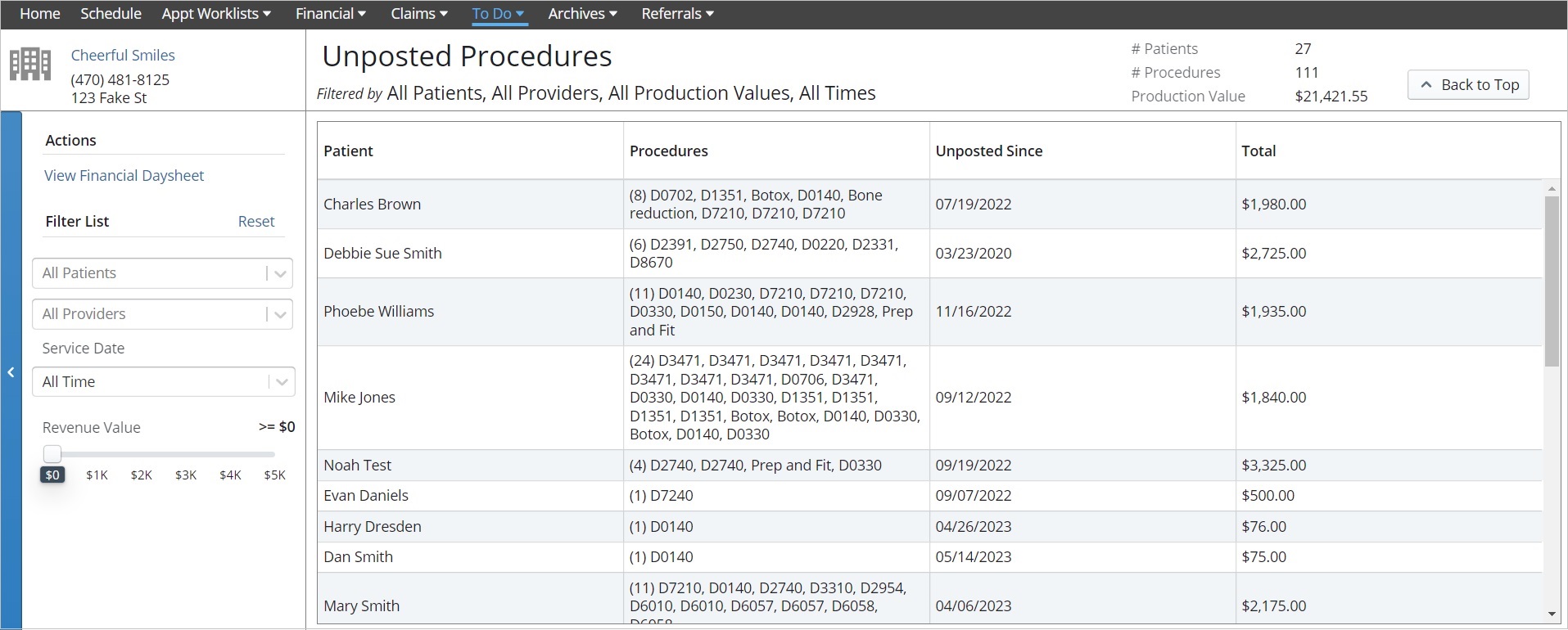Collapse the sidebar with the left chevron
Screen dimensions: 1568x630
(x=11, y=372)
